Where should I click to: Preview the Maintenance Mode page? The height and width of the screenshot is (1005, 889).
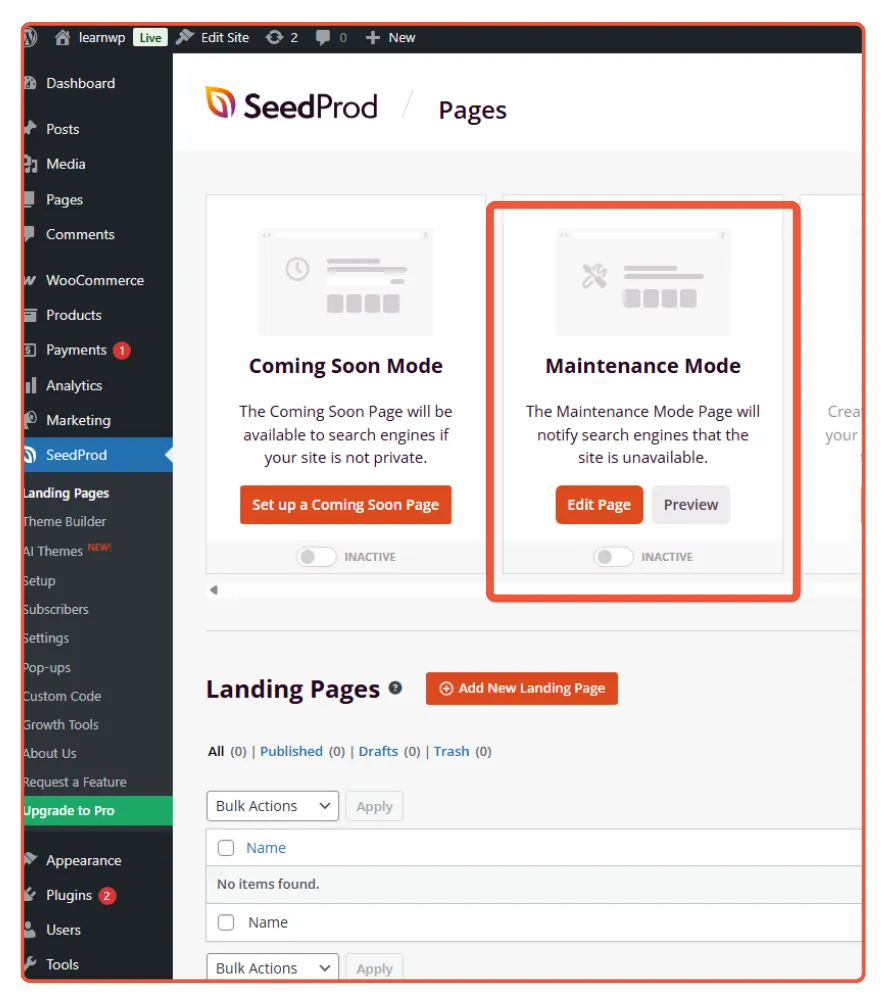[x=690, y=505]
